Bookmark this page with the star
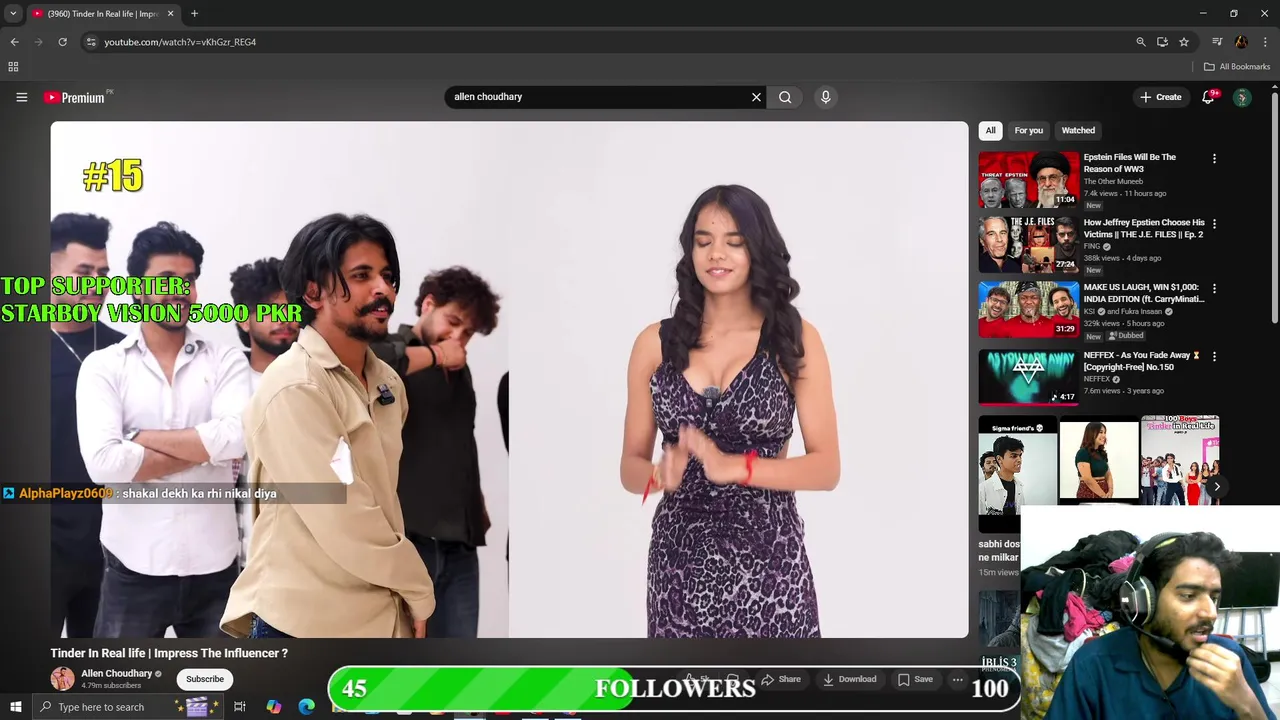 point(1184,42)
